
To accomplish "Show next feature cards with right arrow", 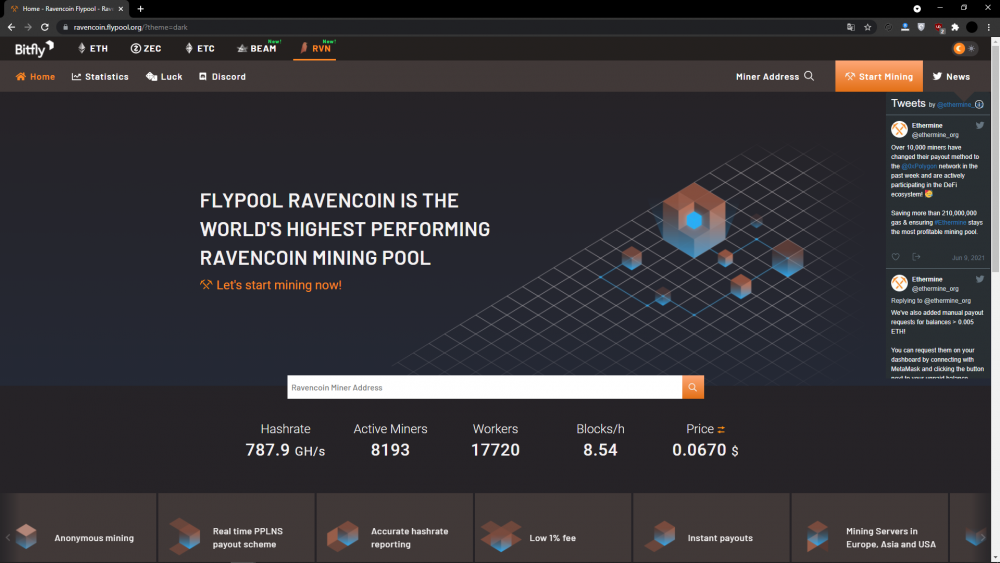I will (983, 537).
